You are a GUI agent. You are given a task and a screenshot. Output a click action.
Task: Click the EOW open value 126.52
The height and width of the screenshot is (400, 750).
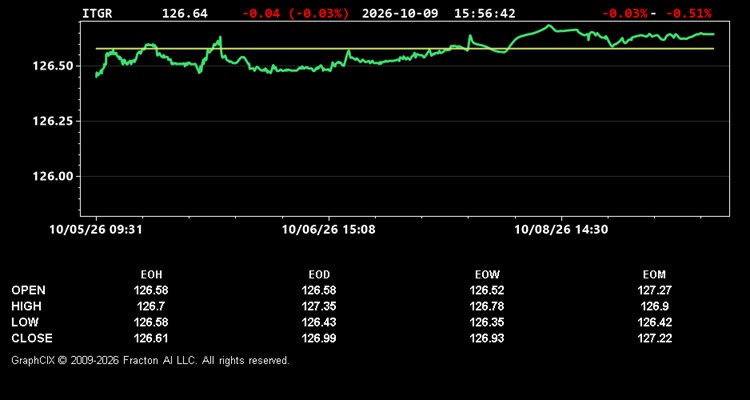[x=487, y=290]
